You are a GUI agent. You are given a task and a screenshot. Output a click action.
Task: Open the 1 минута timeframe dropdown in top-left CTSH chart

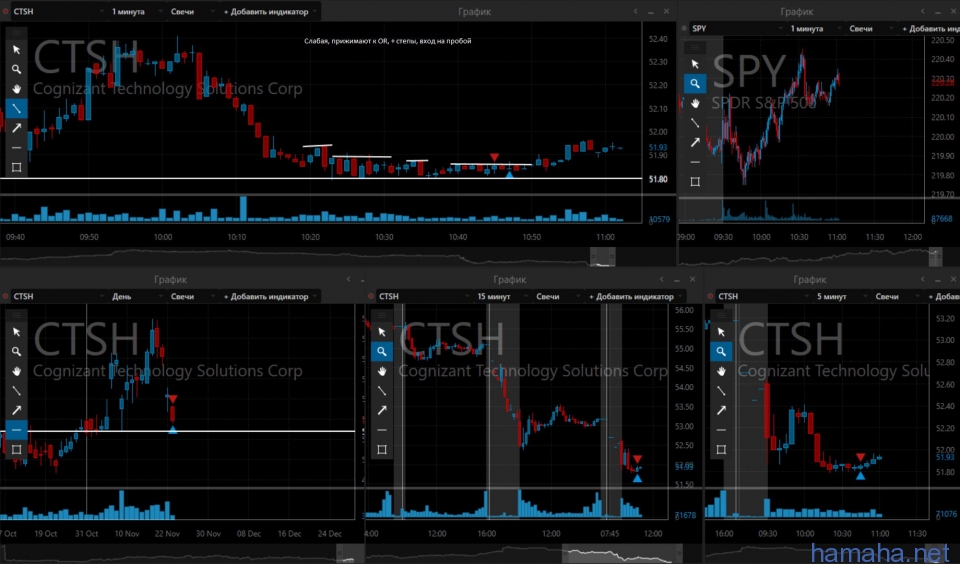(x=136, y=12)
